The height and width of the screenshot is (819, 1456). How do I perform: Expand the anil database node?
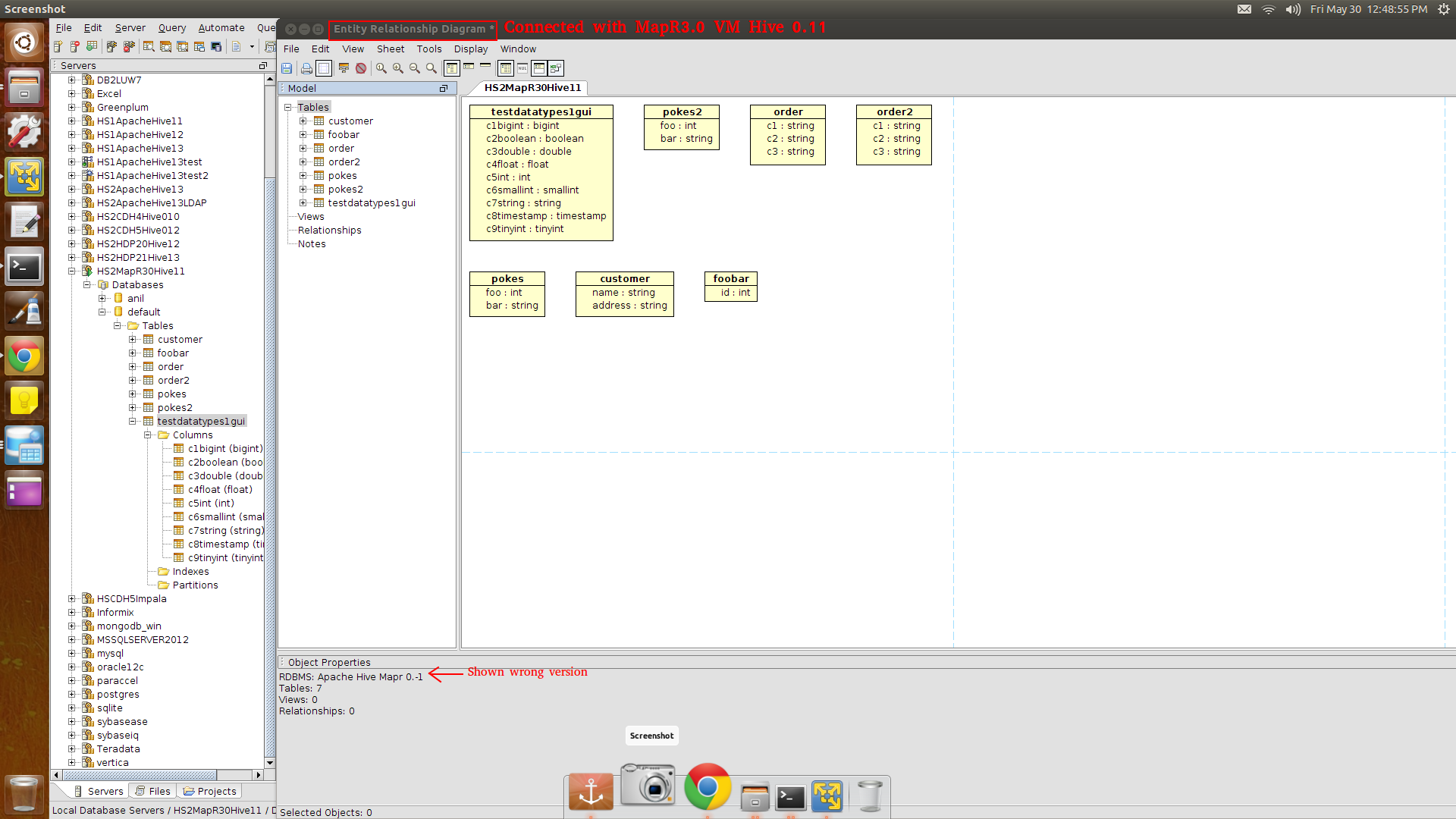pos(102,298)
